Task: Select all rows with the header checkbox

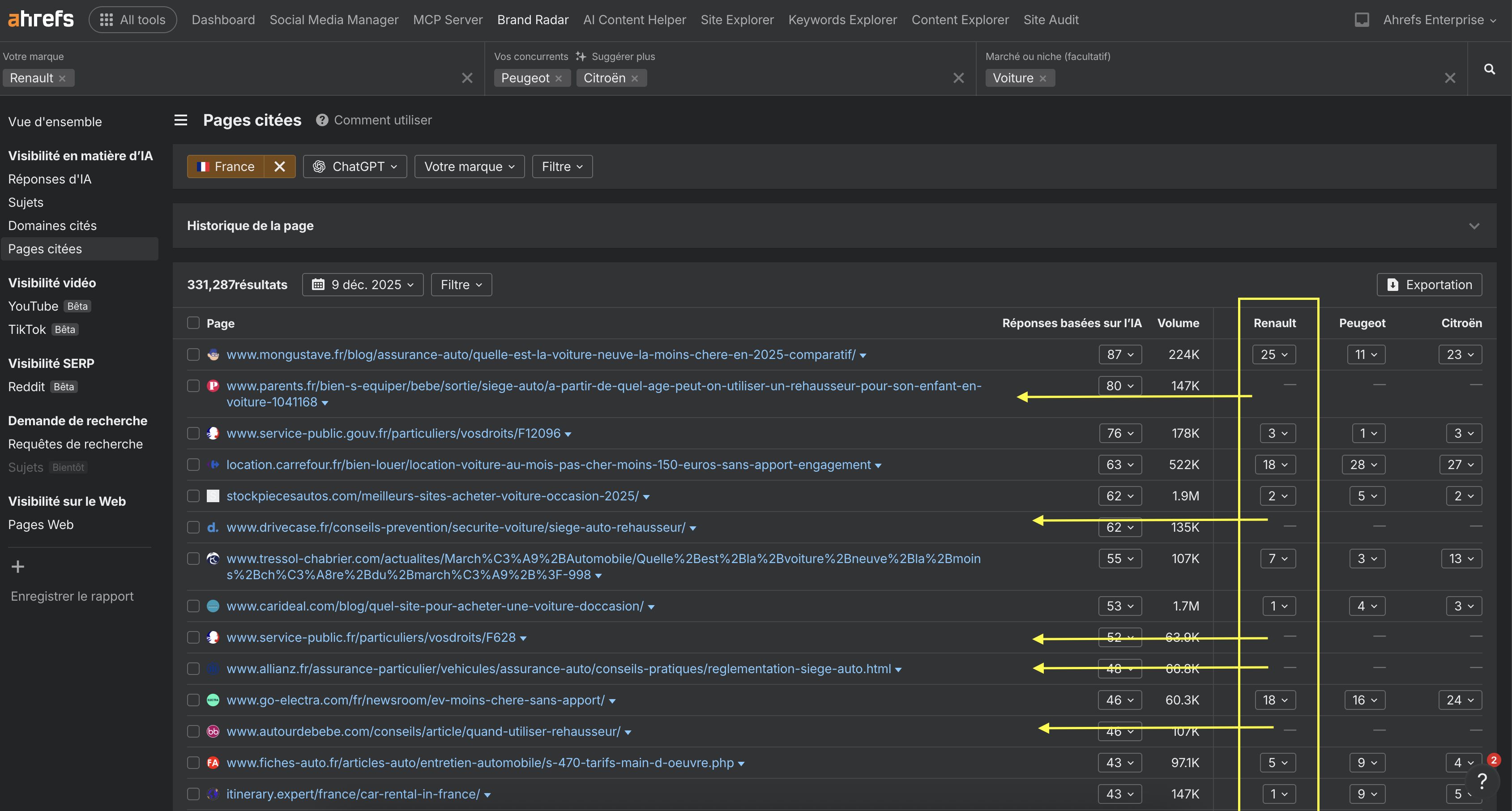Action: pos(193,323)
